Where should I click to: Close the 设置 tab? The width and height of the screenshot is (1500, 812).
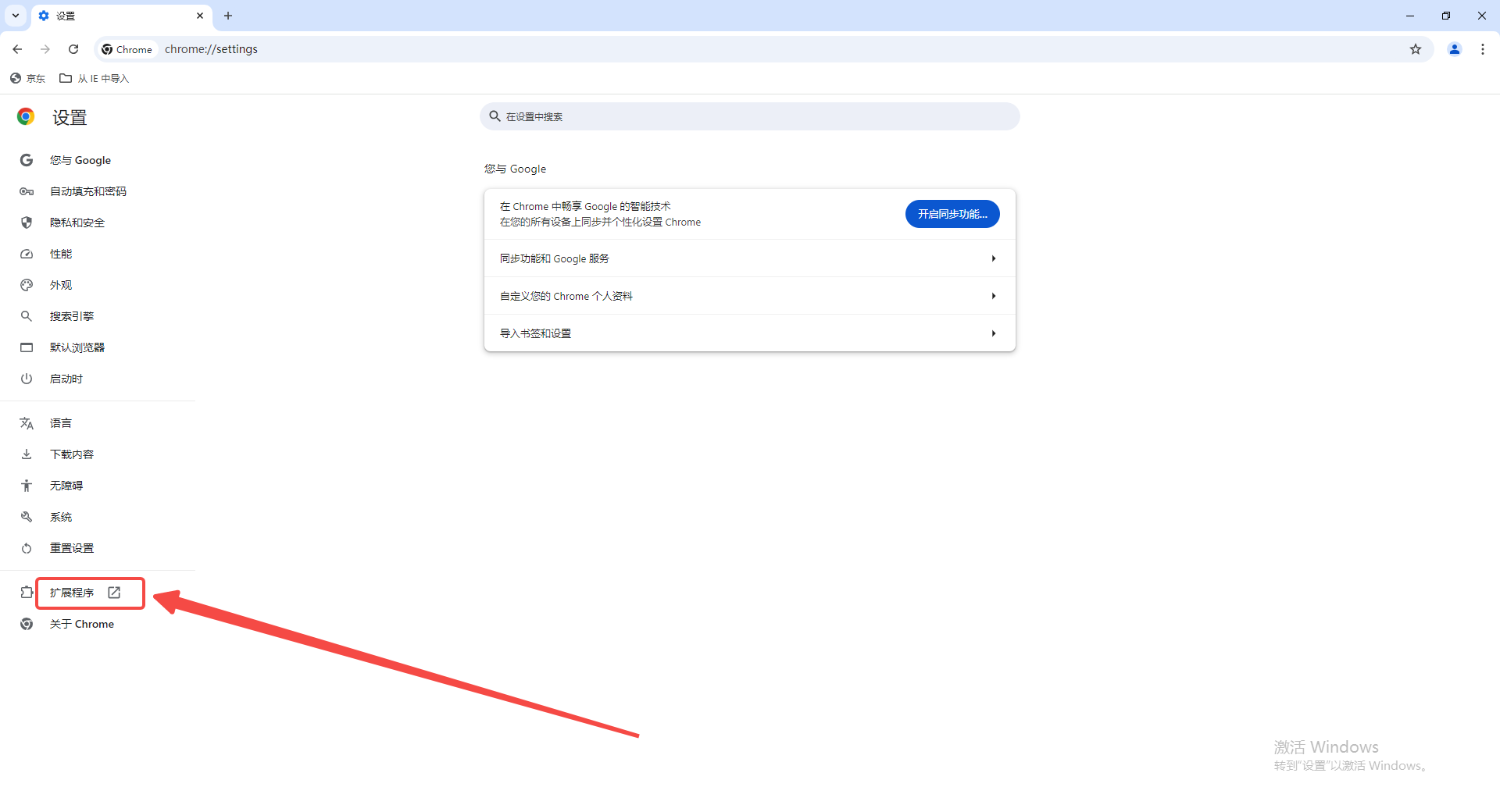point(200,16)
